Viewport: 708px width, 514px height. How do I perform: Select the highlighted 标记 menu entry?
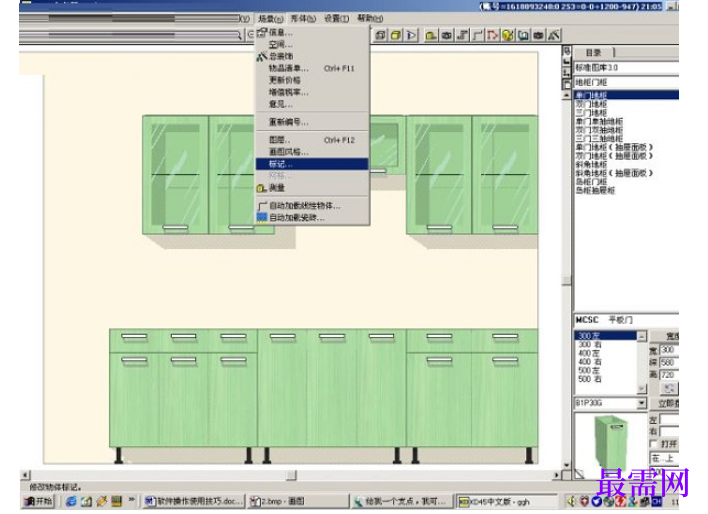[312, 164]
